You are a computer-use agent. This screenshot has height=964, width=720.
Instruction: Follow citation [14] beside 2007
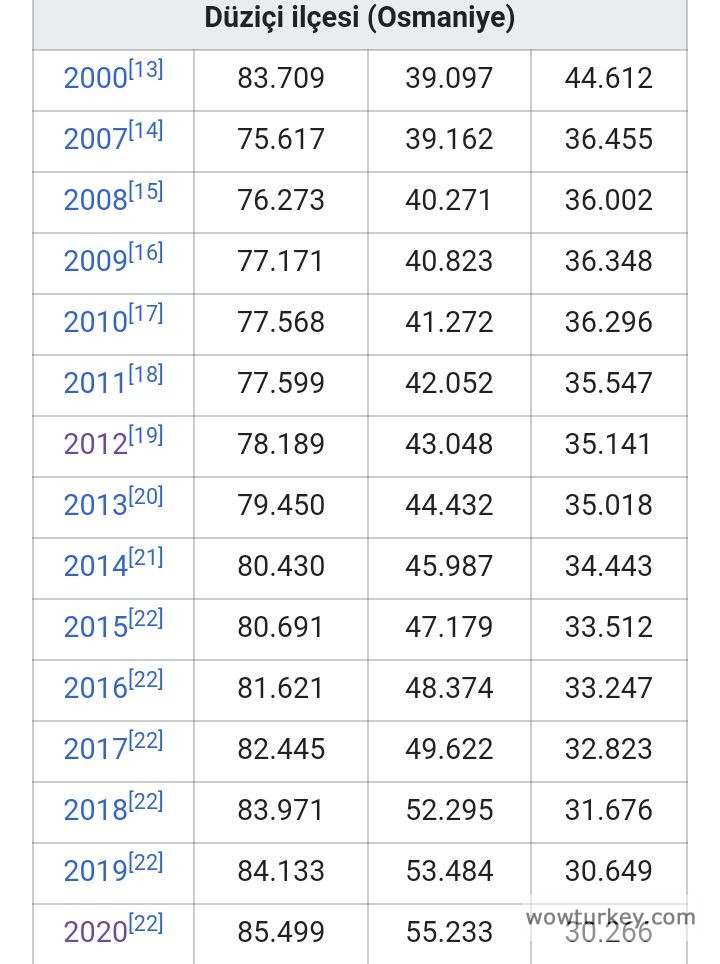[145, 131]
